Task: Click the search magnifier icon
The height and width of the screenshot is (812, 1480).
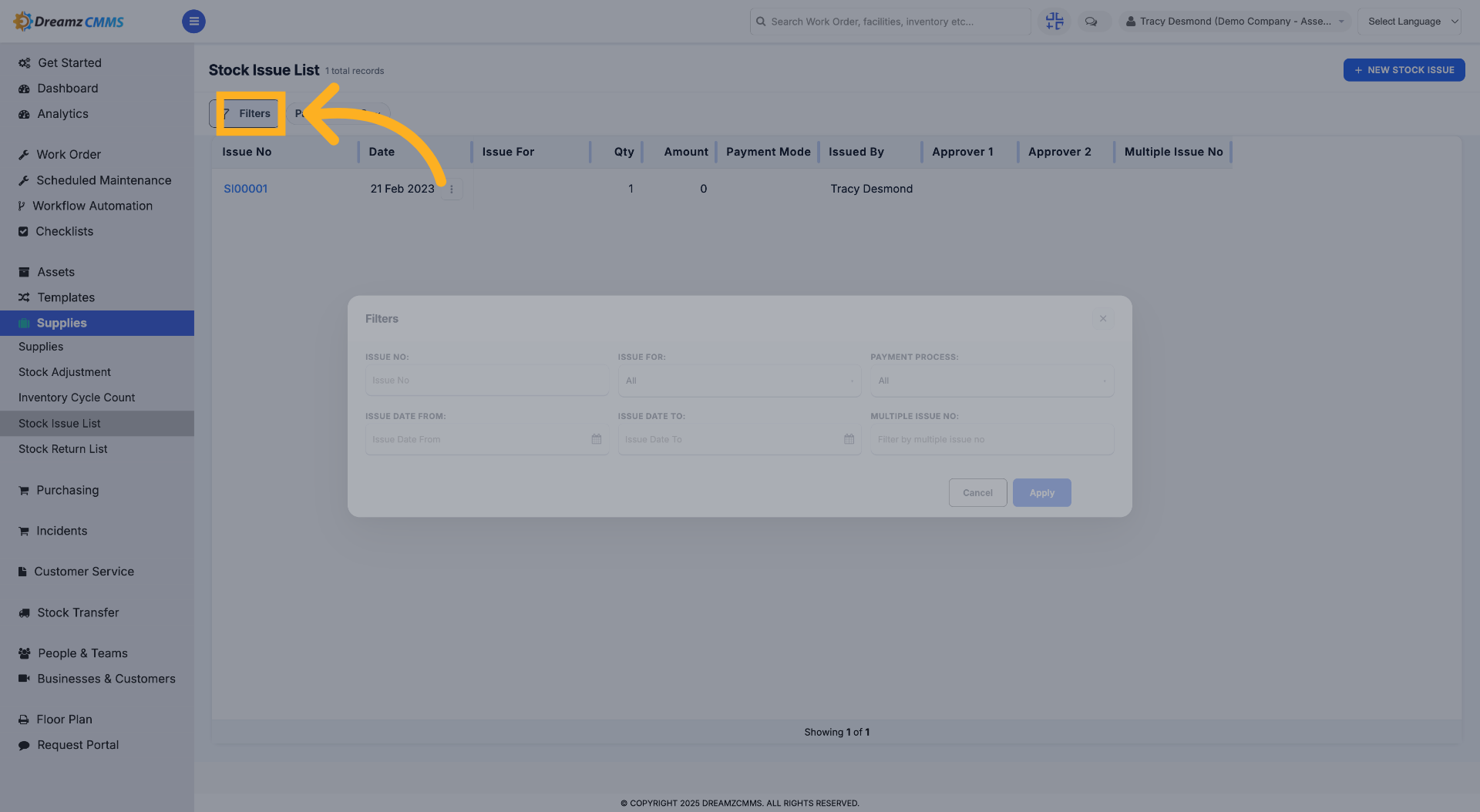Action: coord(761,22)
